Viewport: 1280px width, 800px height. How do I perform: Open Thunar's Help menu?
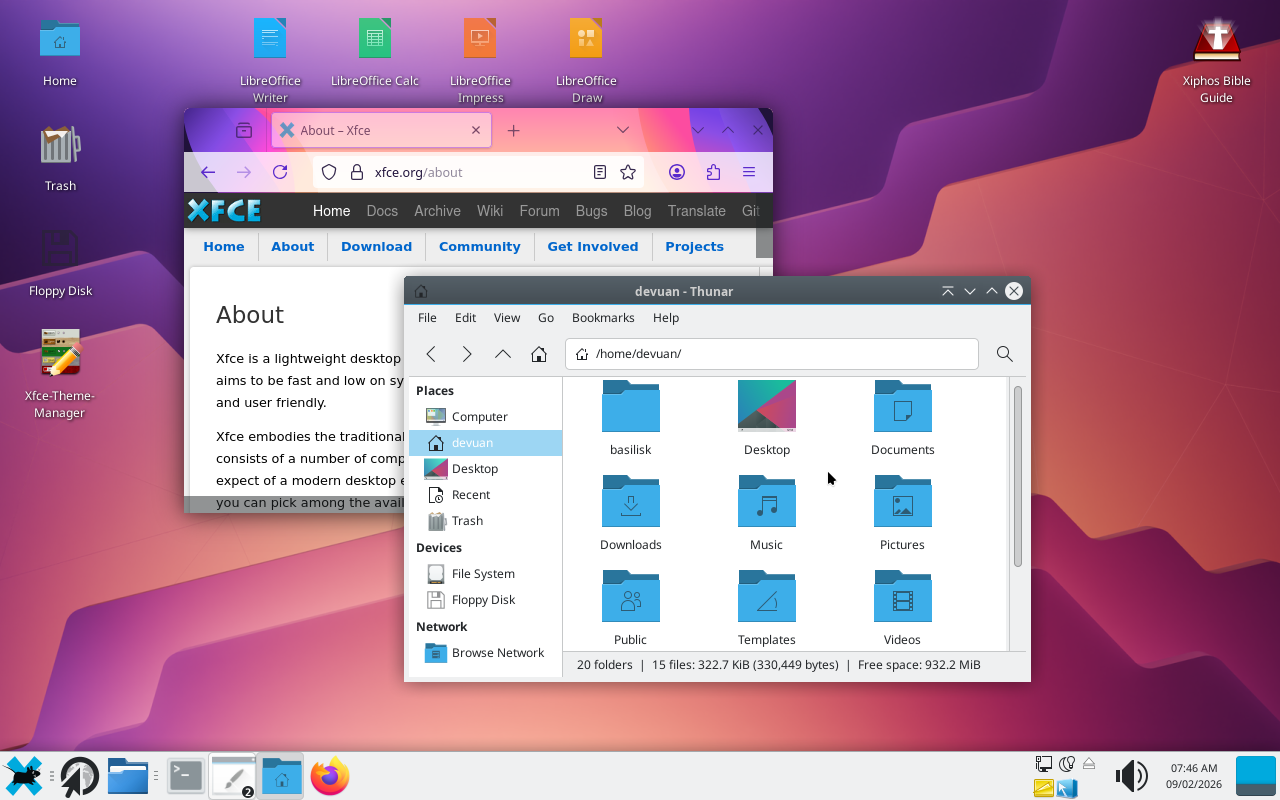666,318
